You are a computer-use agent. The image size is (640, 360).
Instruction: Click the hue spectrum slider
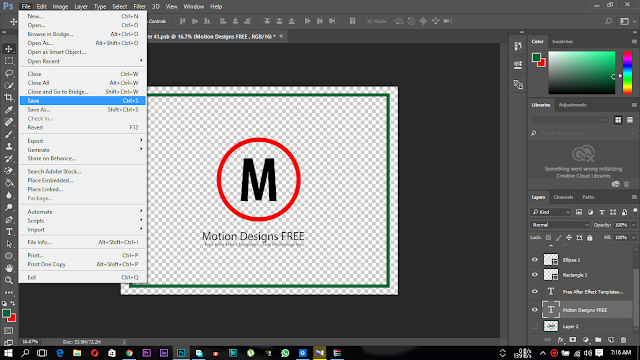627,73
